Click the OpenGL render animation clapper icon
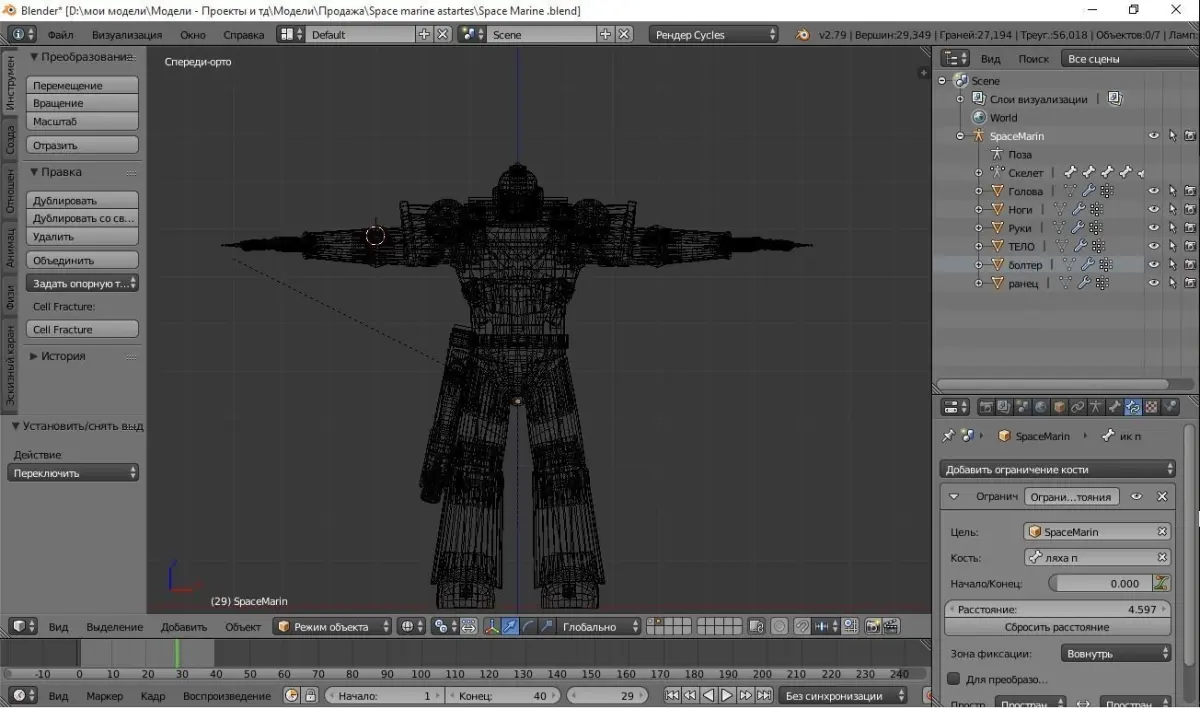Viewport: 1200px width, 709px height. pos(889,626)
